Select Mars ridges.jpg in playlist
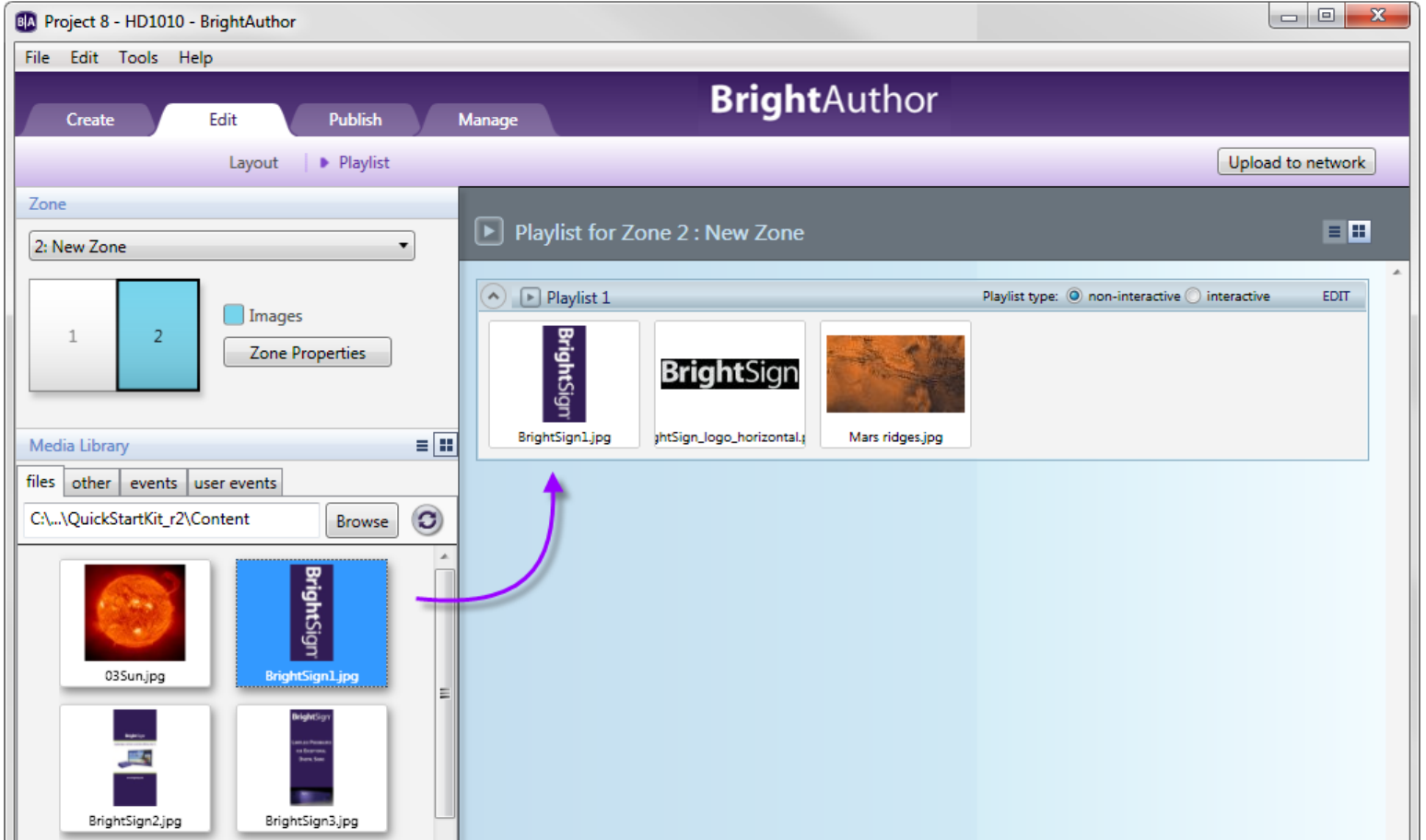 [x=895, y=384]
